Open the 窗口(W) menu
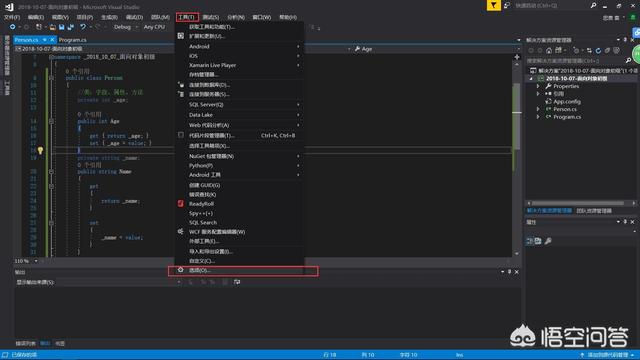The height and width of the screenshot is (360, 640). point(262,17)
